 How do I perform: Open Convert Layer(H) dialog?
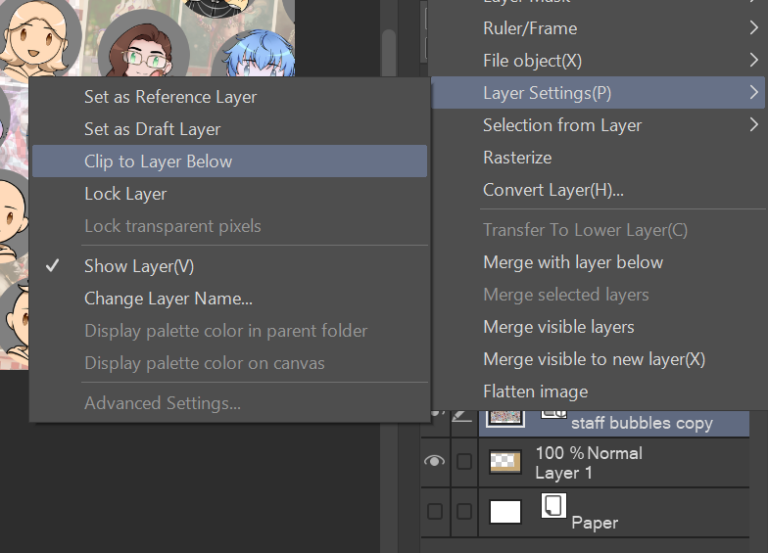click(x=598, y=190)
